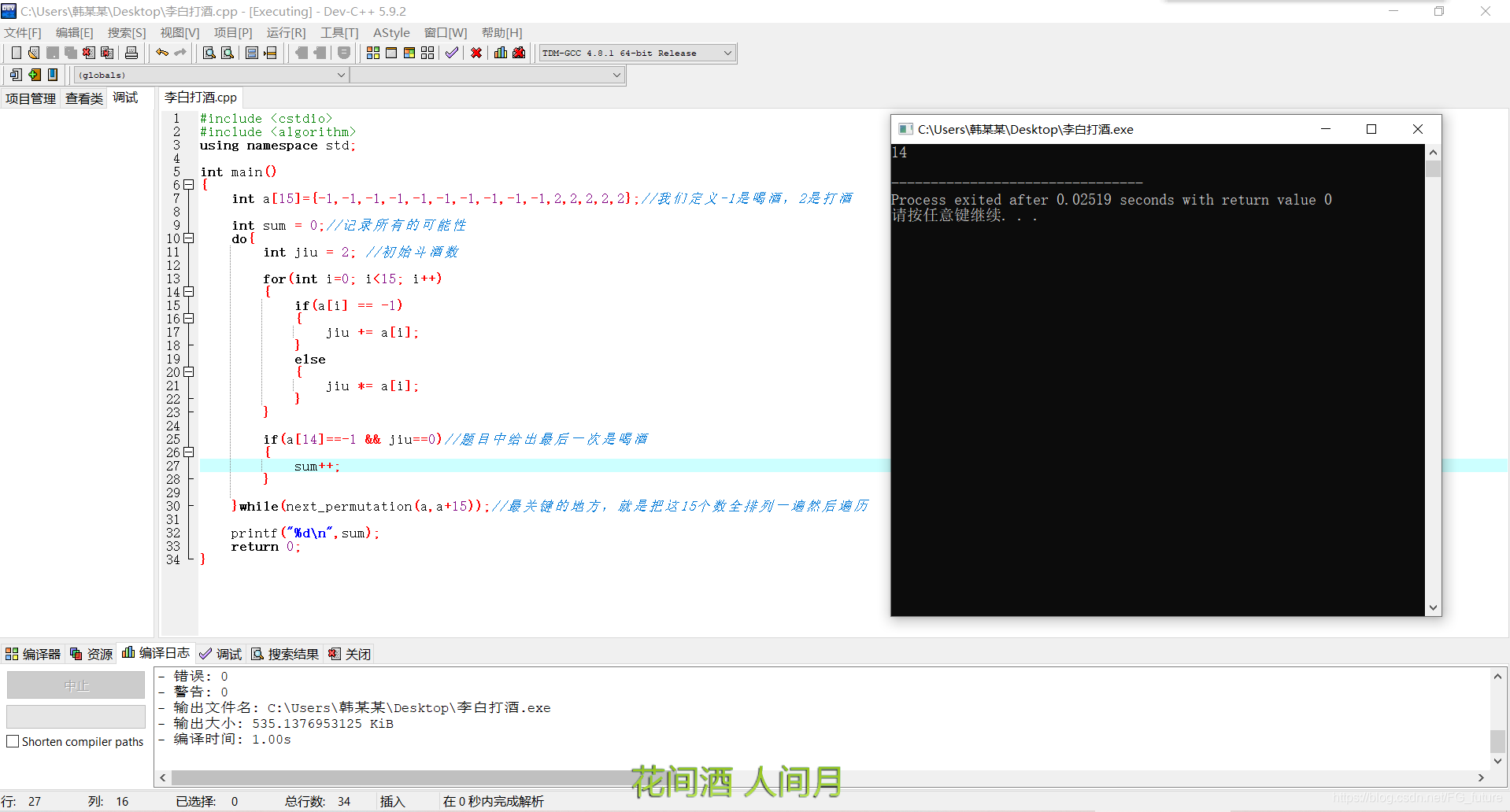Open the 帮助[H] menu
The image size is (1510, 812).
502,32
